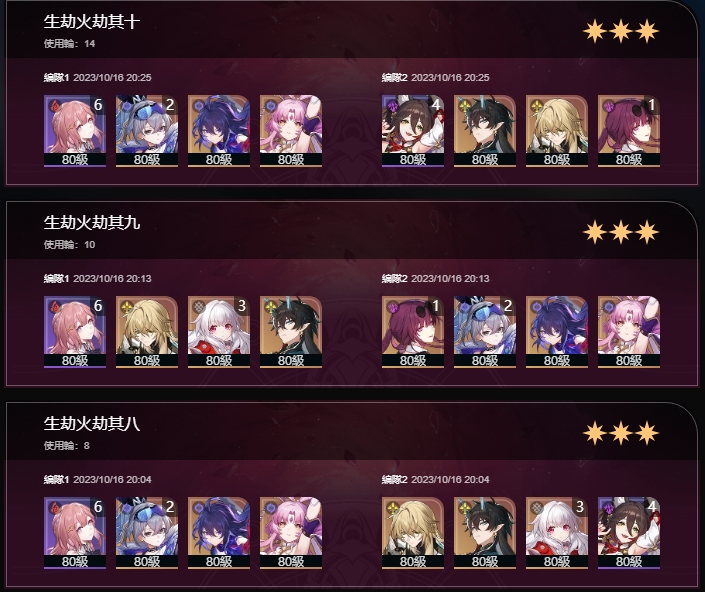
Task: Click dark blue-haired character in 生劫火劫其十 team 1
Action: [x=219, y=131]
